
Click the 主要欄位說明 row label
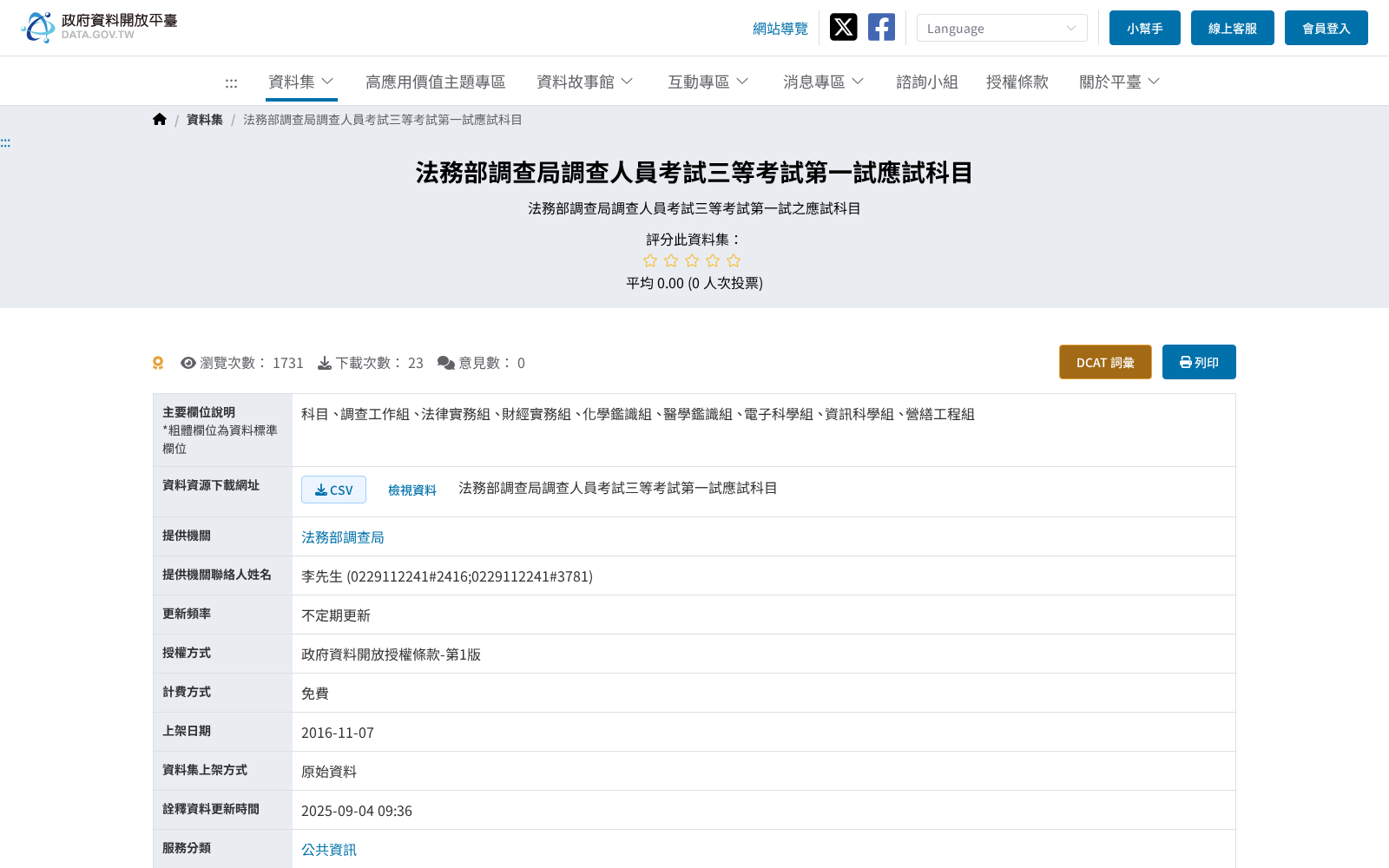point(199,412)
